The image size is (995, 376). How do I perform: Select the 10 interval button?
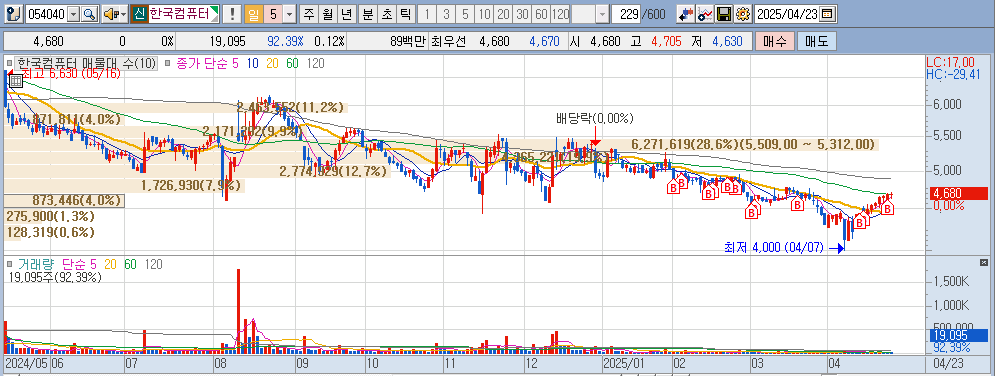484,13
